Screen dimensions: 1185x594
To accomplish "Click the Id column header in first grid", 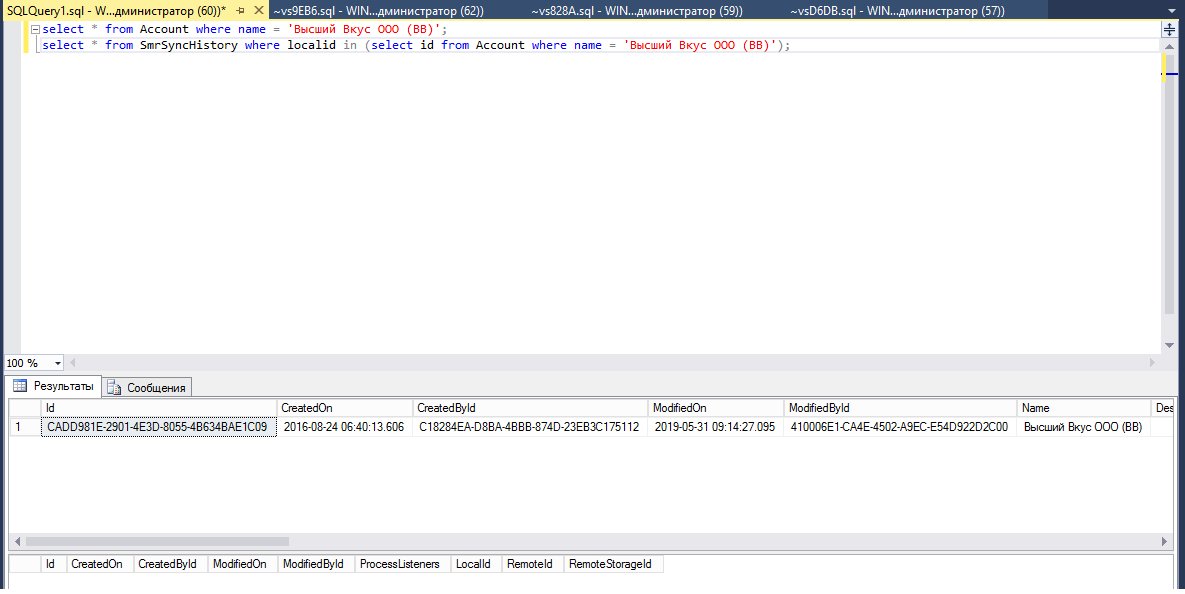I will tap(159, 407).
